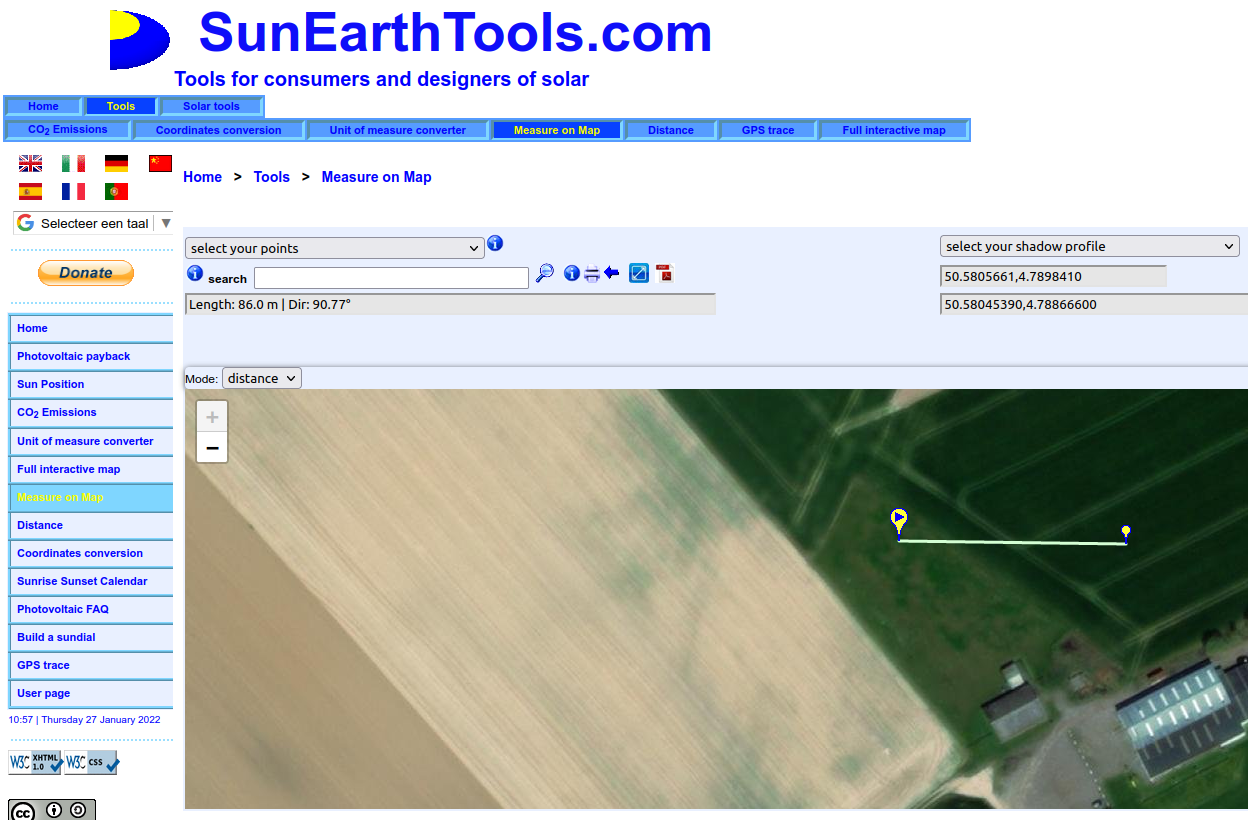Screen dimensions: 1248x820
Task: Open Photovoltaic payback in the sidebar
Action: point(91,356)
